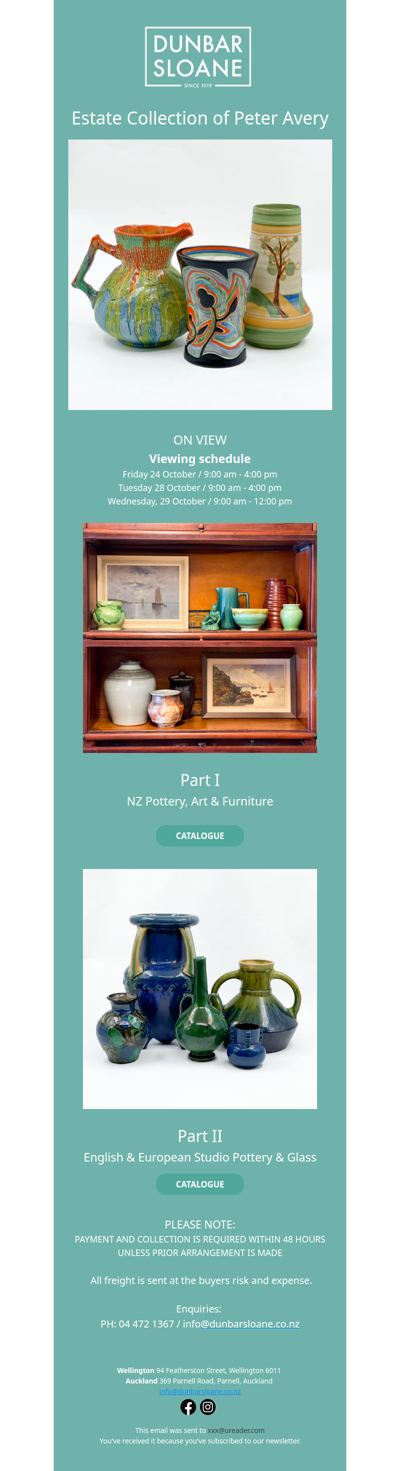Click the English & European Studio Pottery subtitle

200,1157
